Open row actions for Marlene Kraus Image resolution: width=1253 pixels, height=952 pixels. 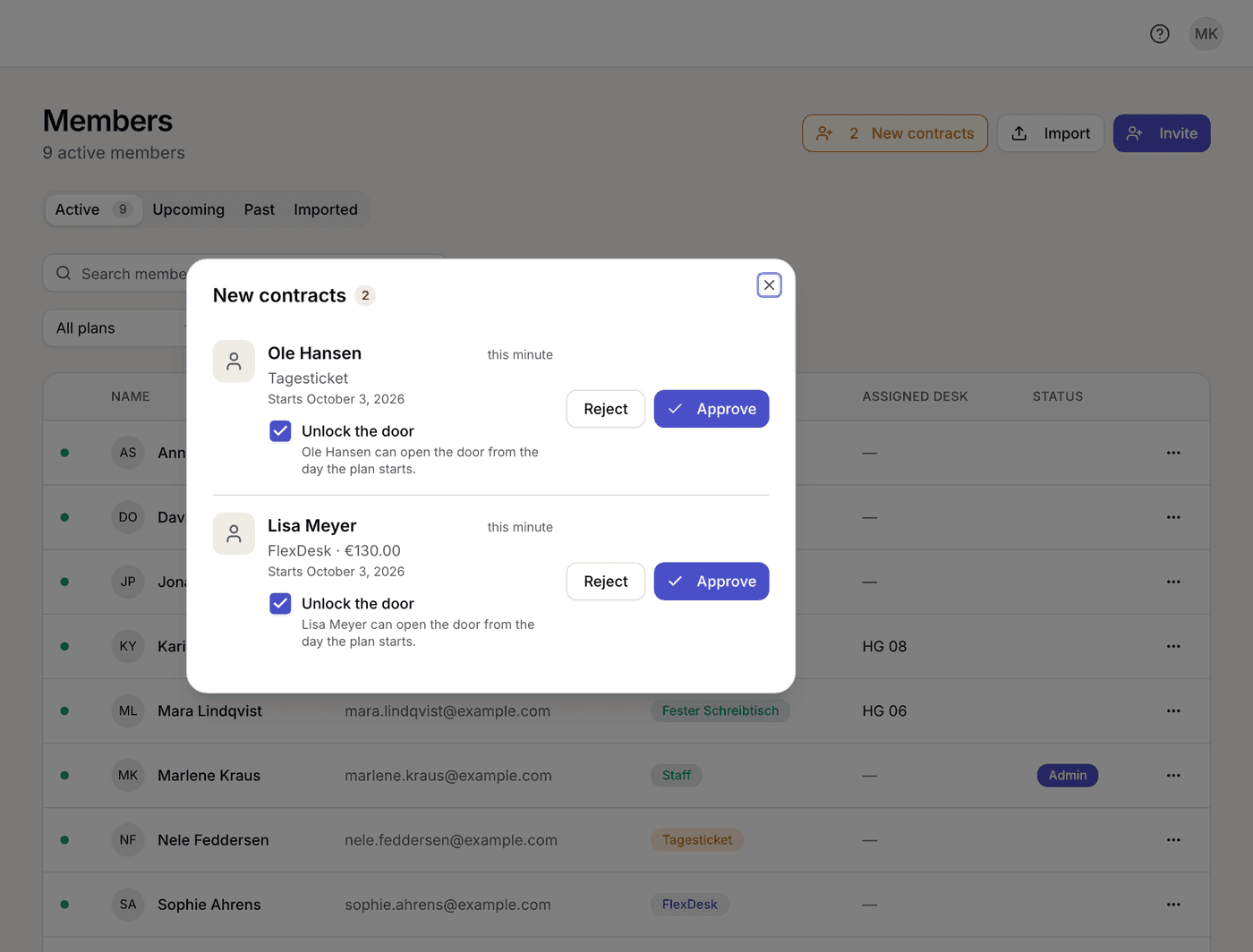coord(1173,776)
